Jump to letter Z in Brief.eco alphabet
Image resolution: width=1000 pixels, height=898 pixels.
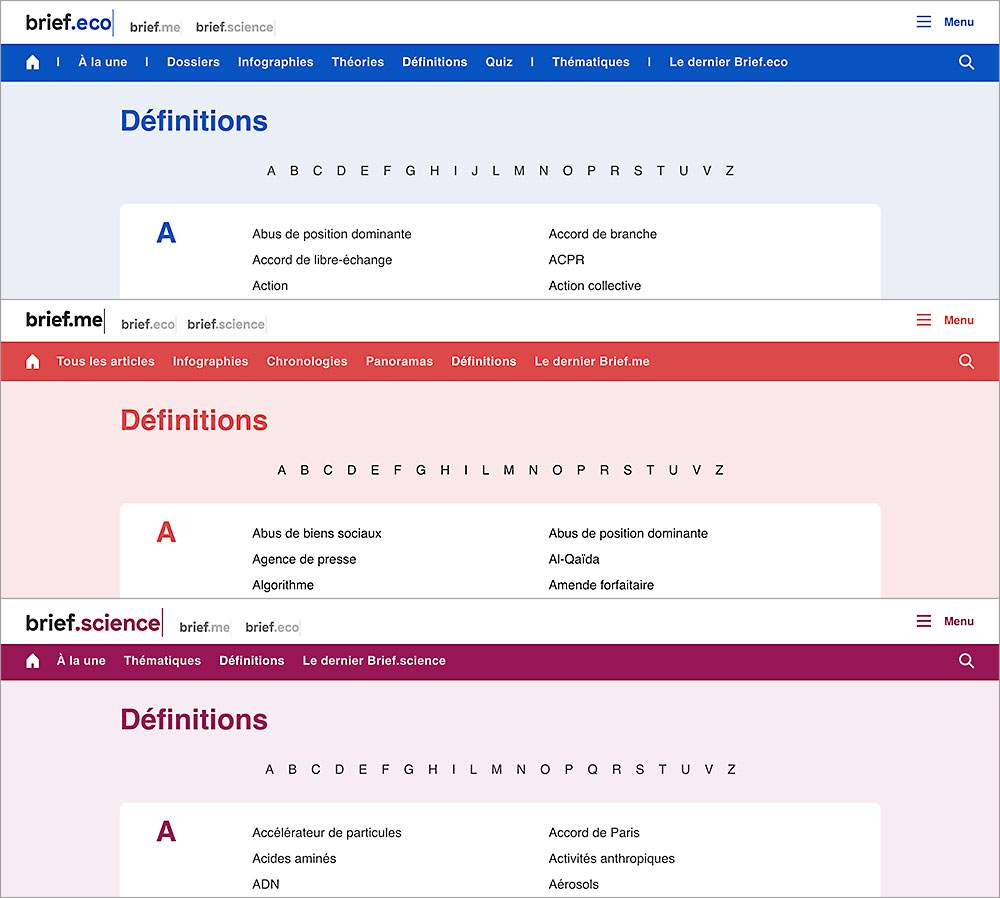(x=730, y=171)
